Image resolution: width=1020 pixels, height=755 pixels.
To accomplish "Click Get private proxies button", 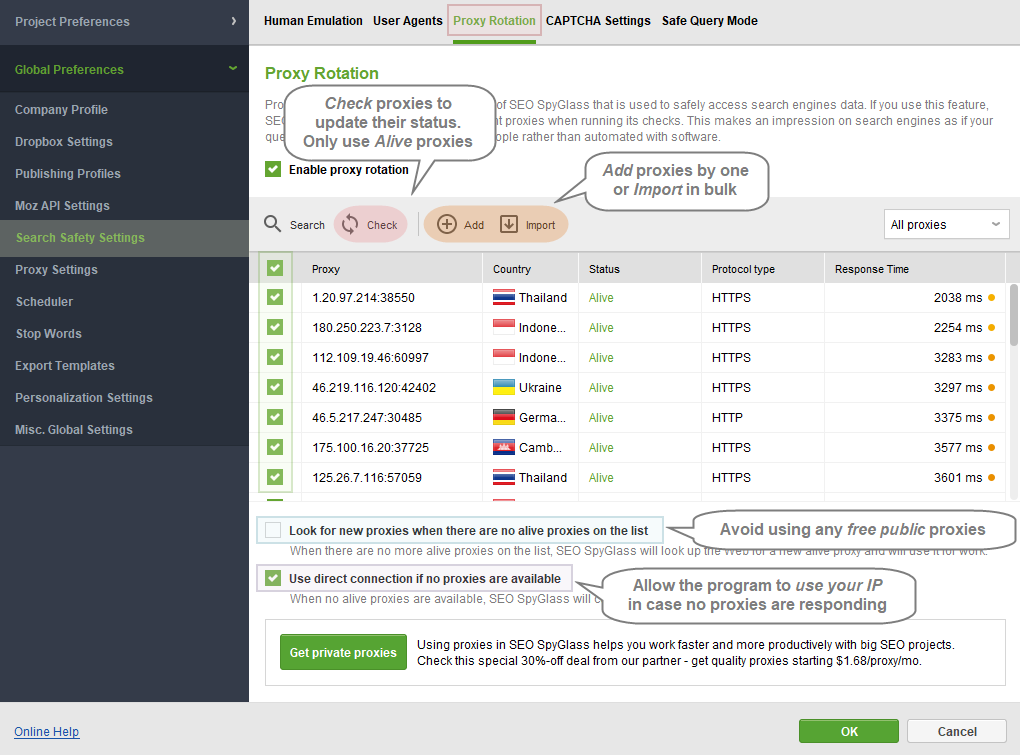I will coord(343,652).
